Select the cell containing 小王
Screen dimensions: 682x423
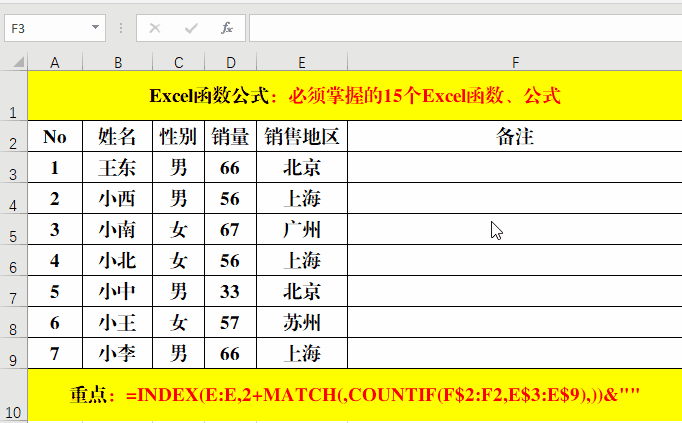117,322
